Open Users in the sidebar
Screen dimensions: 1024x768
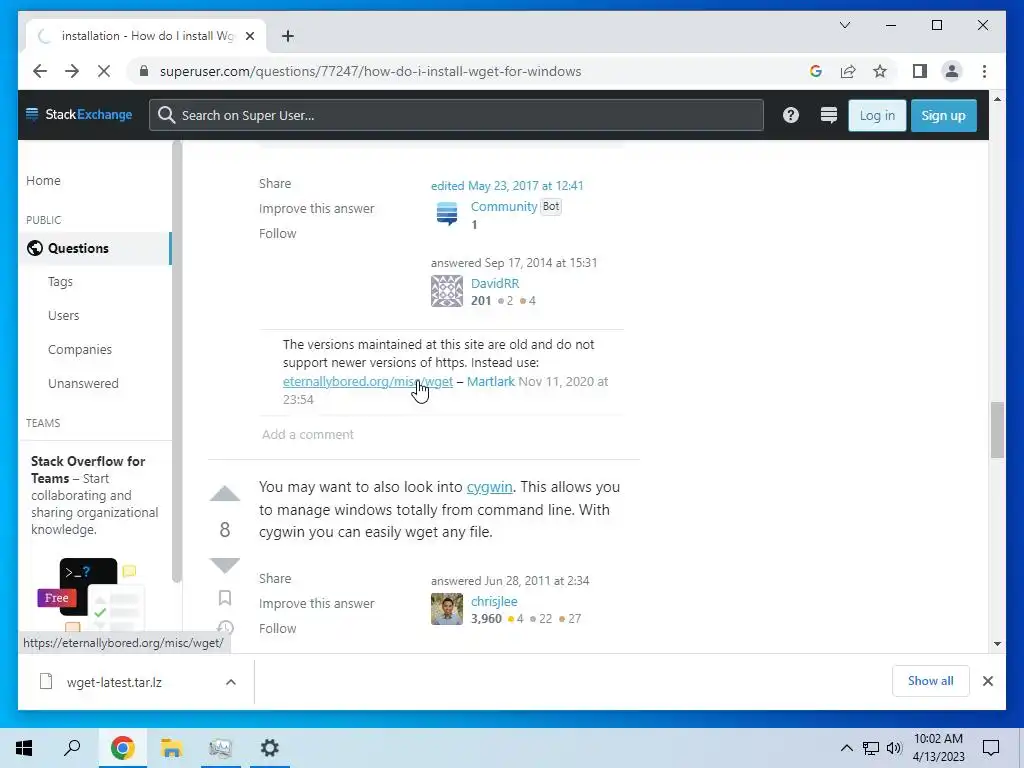(63, 315)
